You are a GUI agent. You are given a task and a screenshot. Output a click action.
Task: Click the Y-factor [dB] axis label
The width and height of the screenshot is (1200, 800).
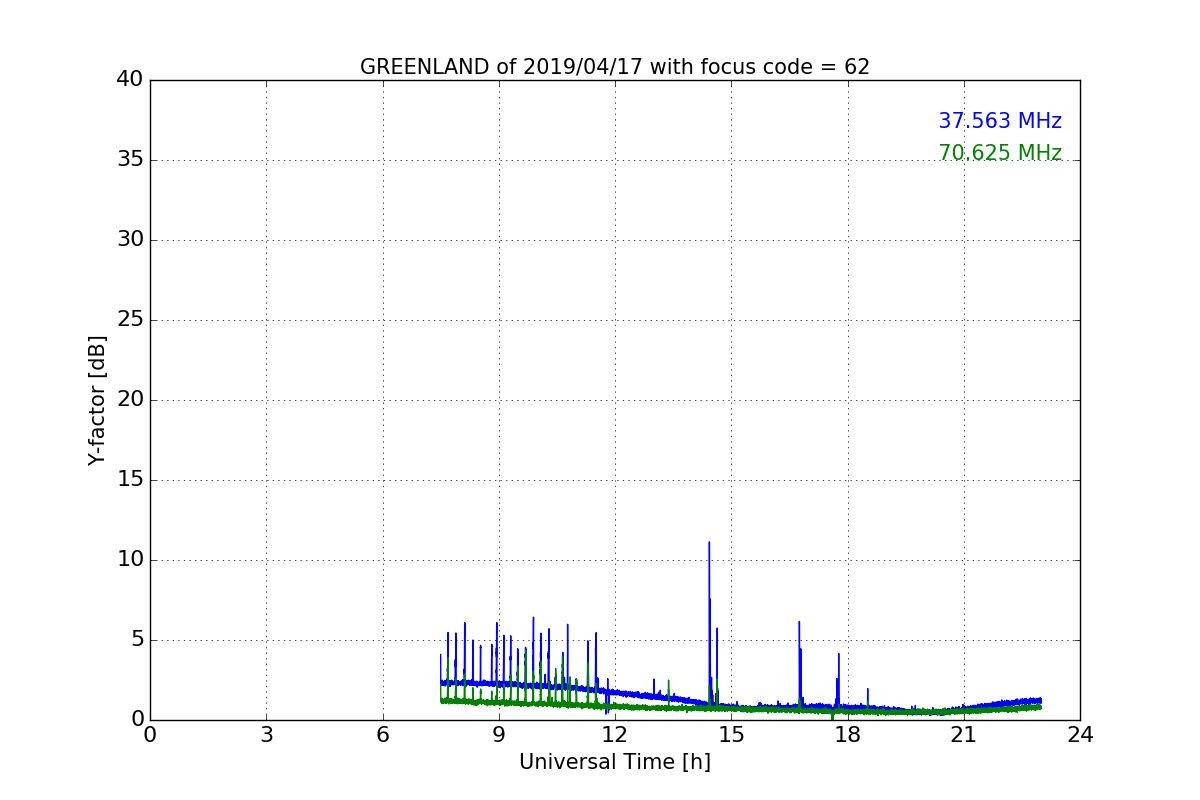point(97,400)
